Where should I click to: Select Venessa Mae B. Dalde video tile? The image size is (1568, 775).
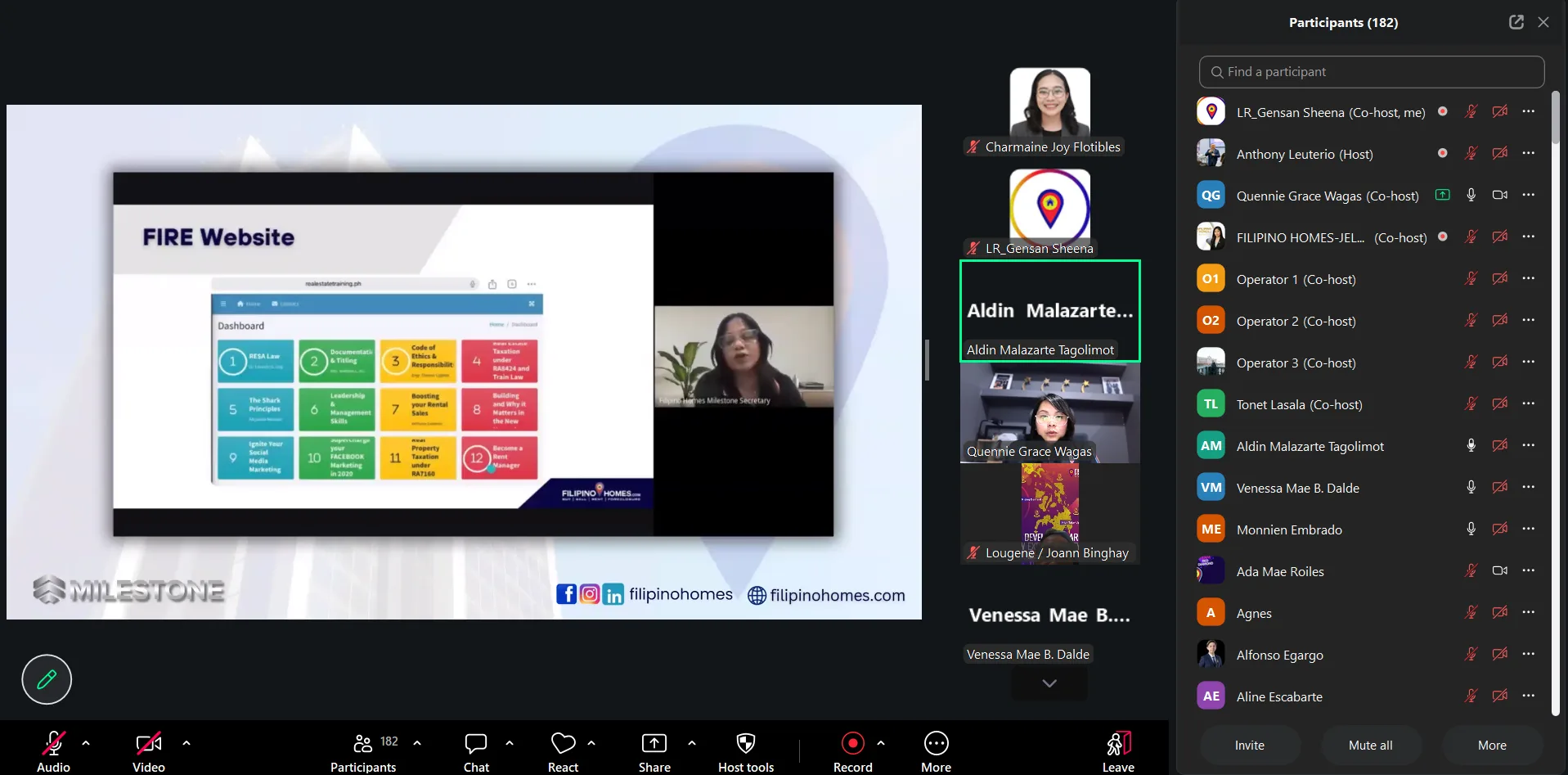tap(1050, 615)
